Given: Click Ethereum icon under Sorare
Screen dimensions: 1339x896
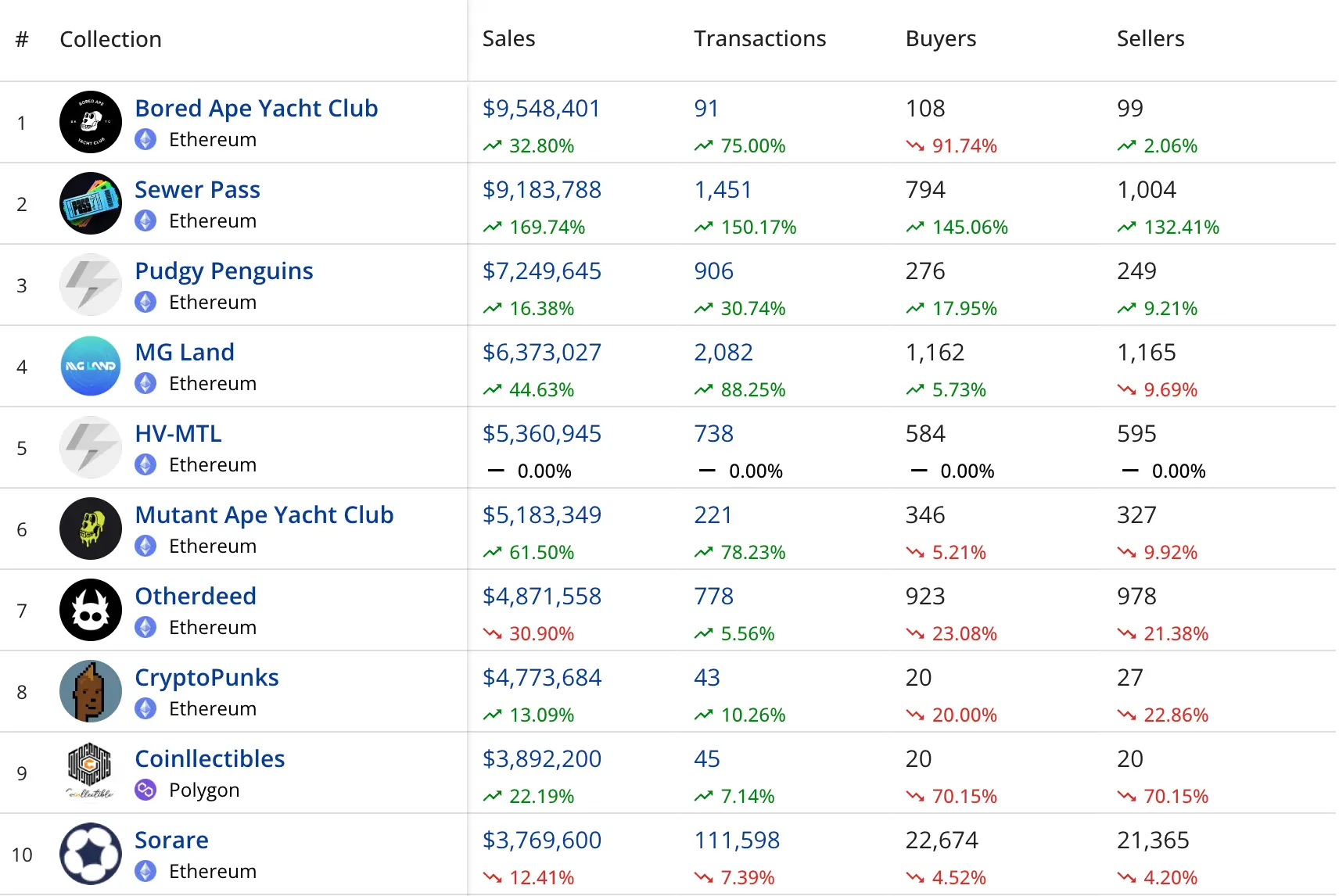Looking at the screenshot, I should pos(145,871).
